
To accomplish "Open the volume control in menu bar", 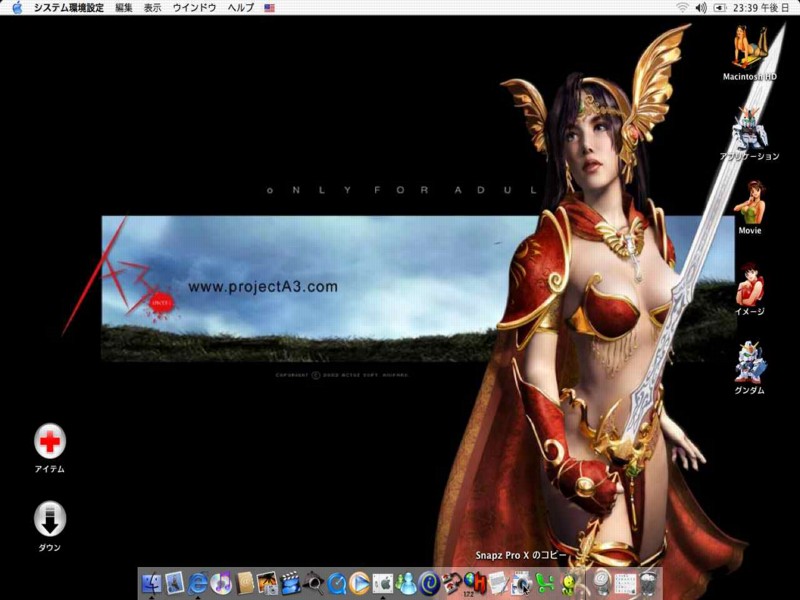I will click(x=701, y=7).
